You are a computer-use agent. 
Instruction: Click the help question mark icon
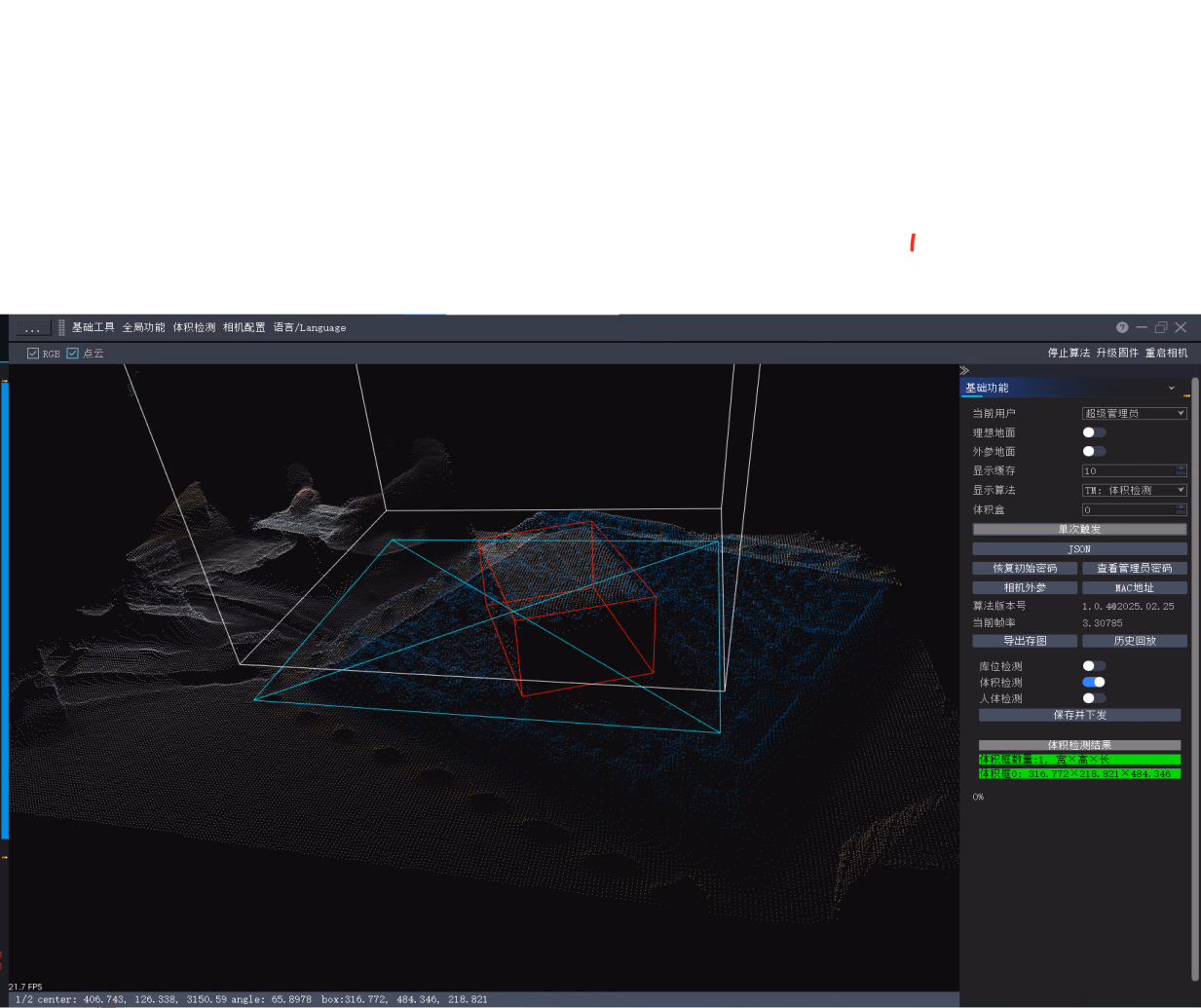point(1122,327)
